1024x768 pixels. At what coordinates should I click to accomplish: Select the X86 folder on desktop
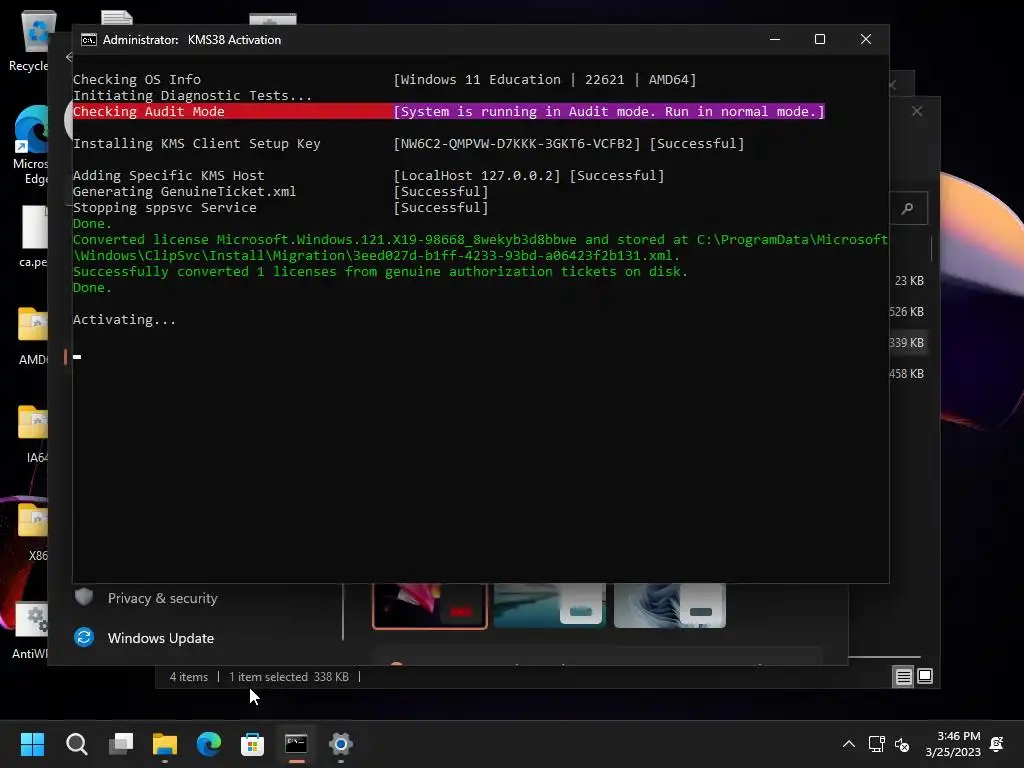[35, 532]
